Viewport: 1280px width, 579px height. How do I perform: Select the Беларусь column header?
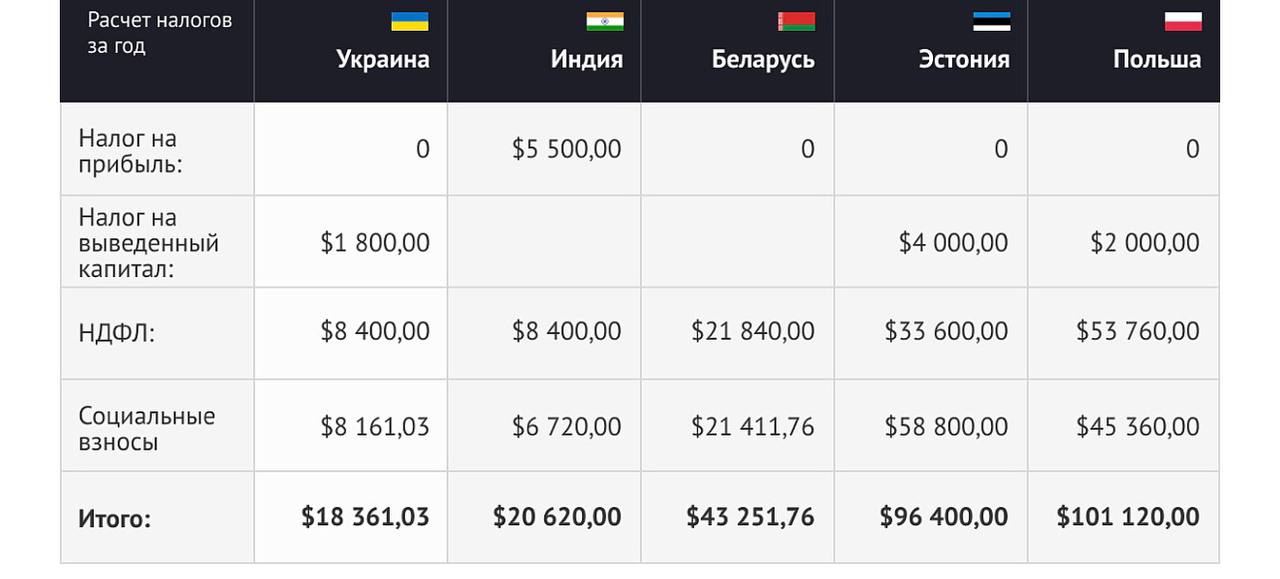pyautogui.click(x=763, y=59)
